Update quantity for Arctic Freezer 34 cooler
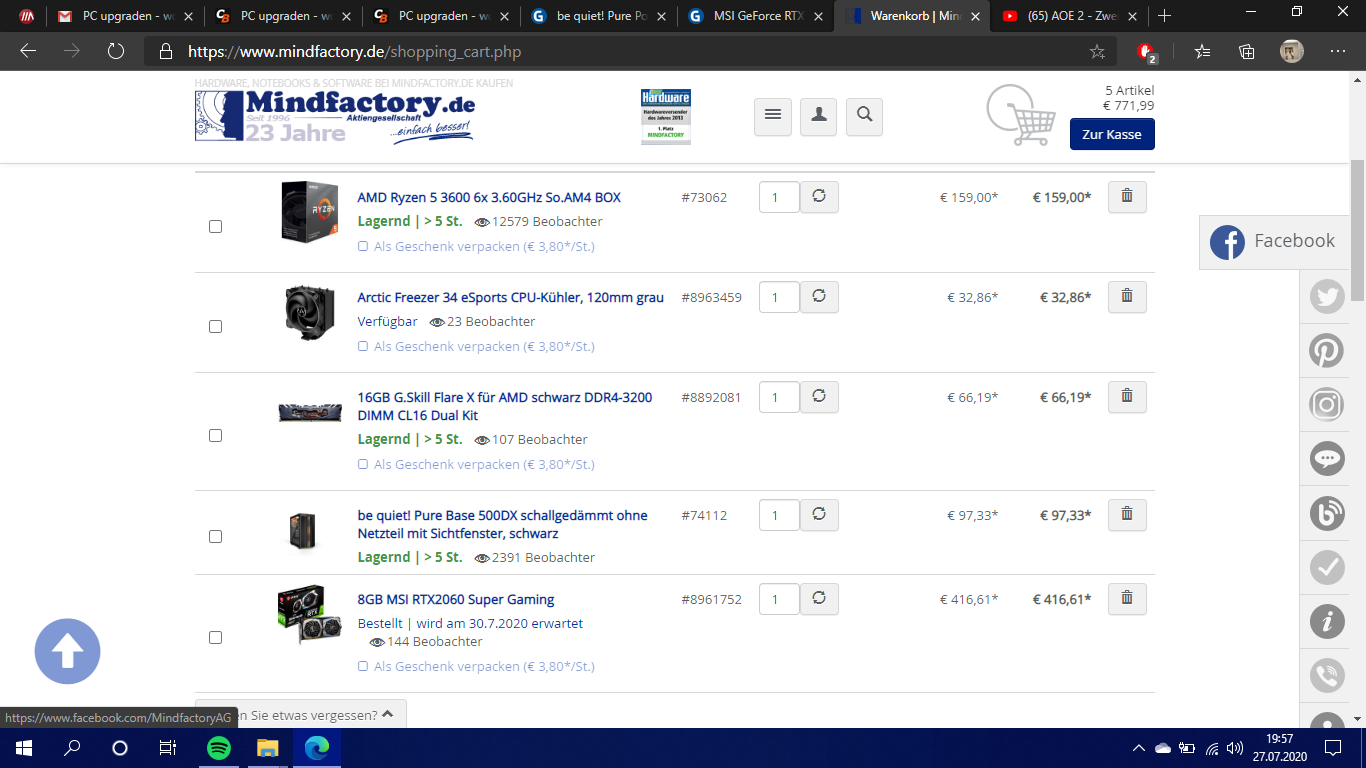This screenshot has width=1366, height=768. coord(819,297)
